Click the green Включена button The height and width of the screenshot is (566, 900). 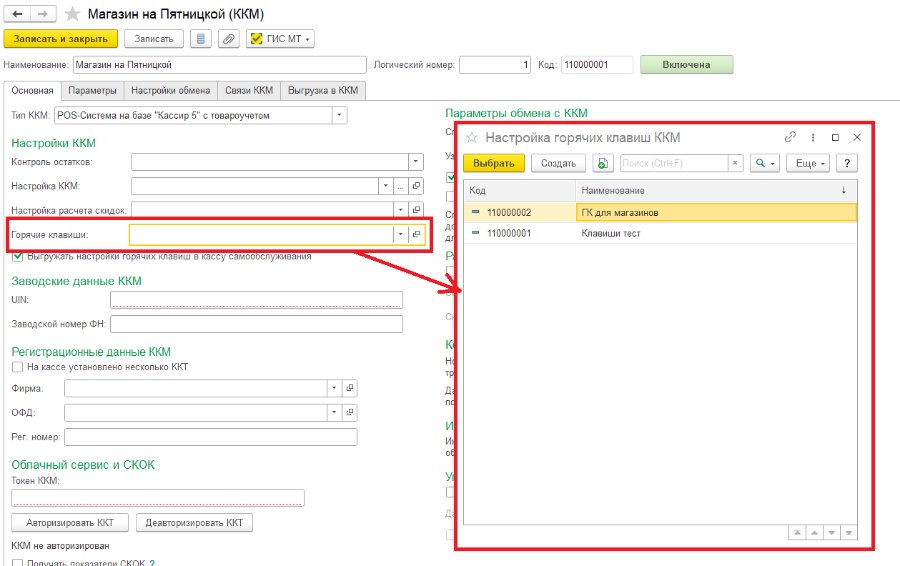[686, 65]
